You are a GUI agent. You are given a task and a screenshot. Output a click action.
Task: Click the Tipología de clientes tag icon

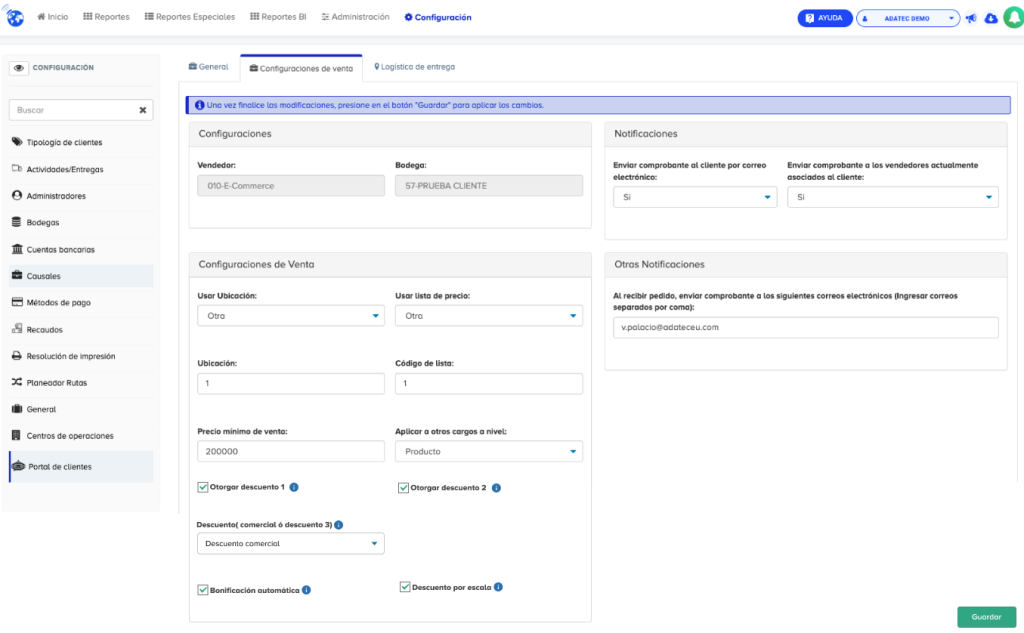[17, 142]
